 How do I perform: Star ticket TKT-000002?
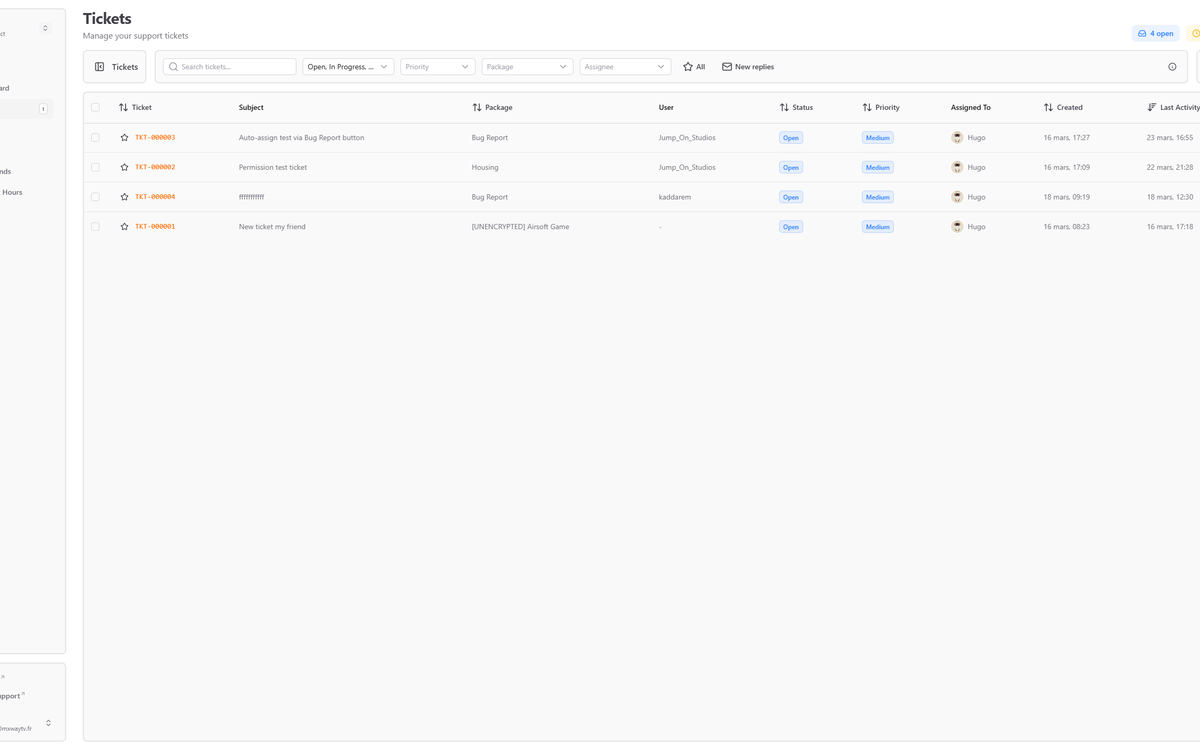124,167
